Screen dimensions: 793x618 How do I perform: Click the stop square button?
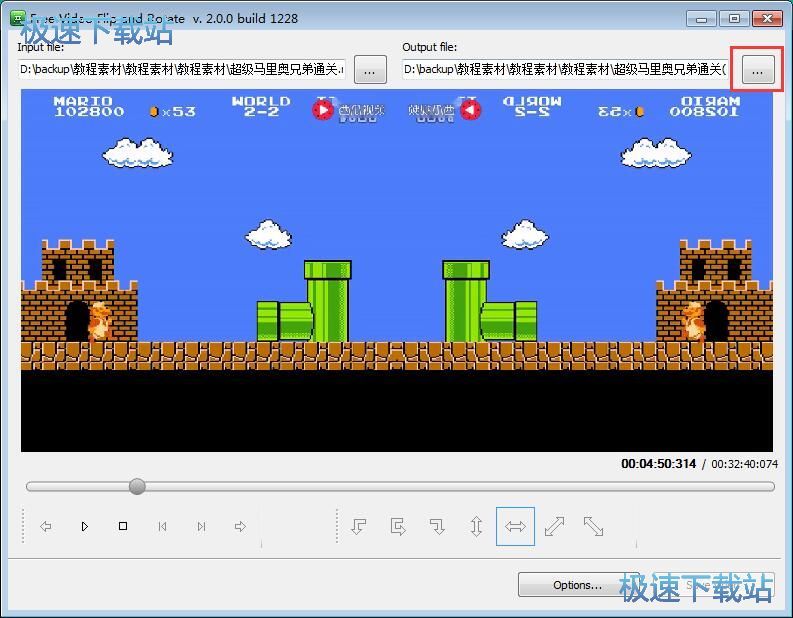(x=123, y=526)
